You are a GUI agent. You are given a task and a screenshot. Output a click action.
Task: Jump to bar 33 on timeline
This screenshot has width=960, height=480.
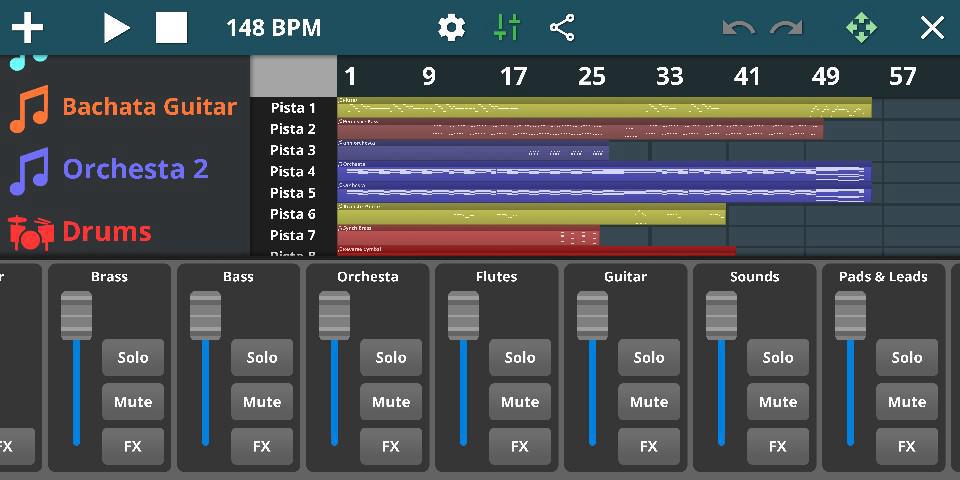669,77
